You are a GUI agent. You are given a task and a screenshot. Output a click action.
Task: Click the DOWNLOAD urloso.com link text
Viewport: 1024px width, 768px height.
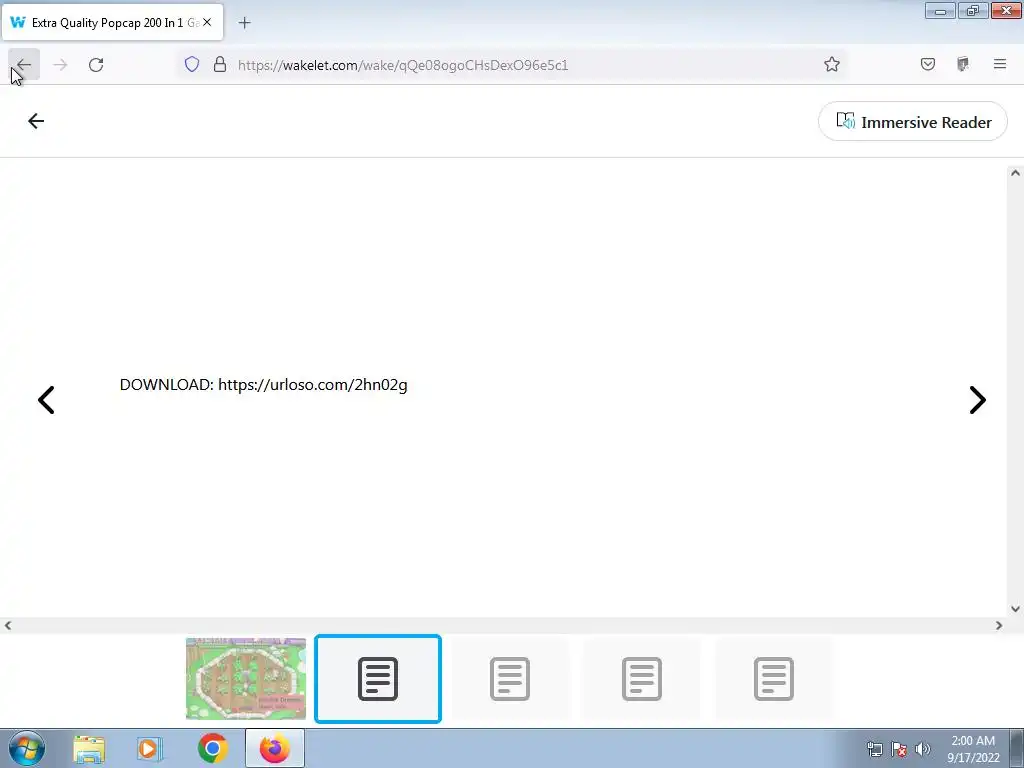263,385
